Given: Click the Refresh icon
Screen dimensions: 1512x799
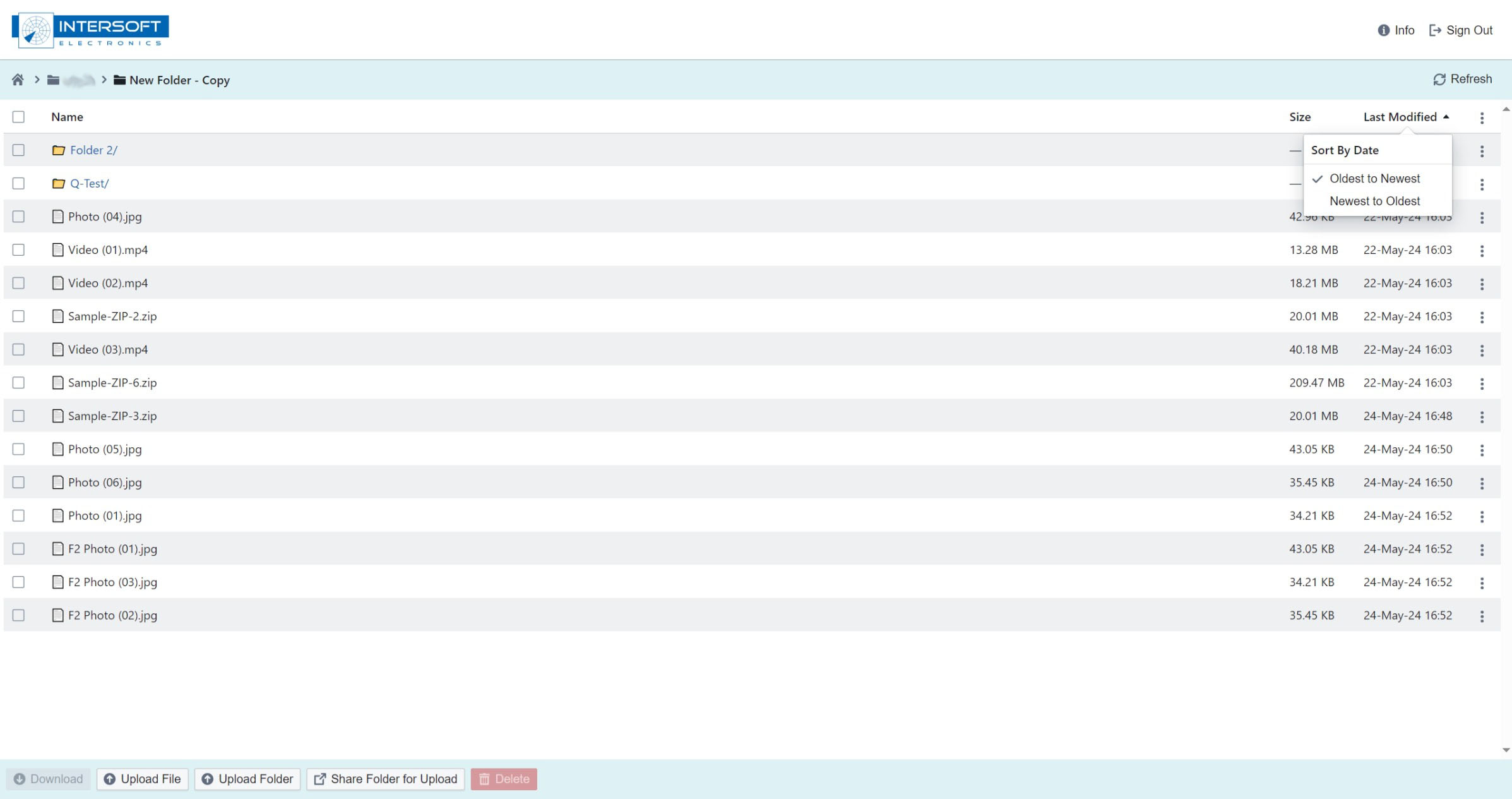Looking at the screenshot, I should (1439, 80).
